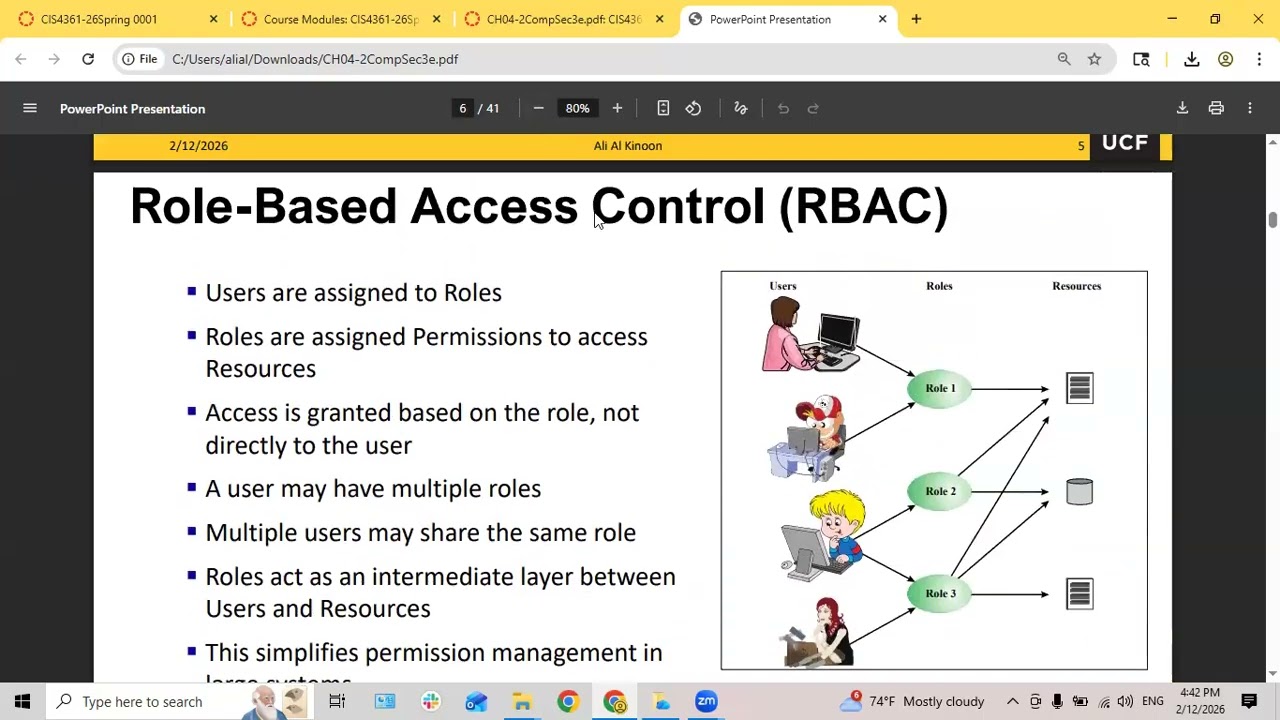The image size is (1280, 720).
Task: Go forward in browser history
Action: tap(54, 59)
